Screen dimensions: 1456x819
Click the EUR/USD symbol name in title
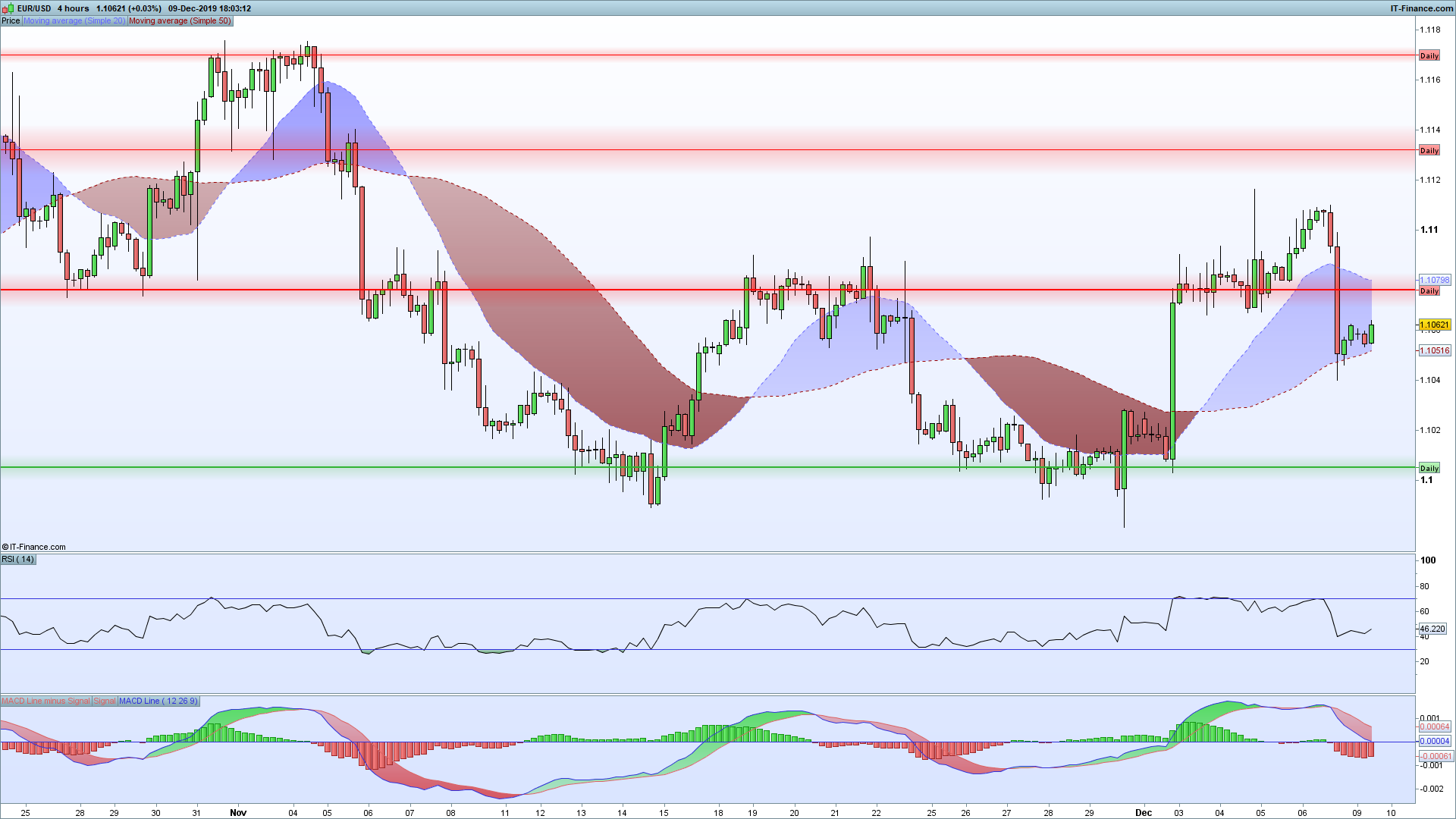(x=34, y=8)
